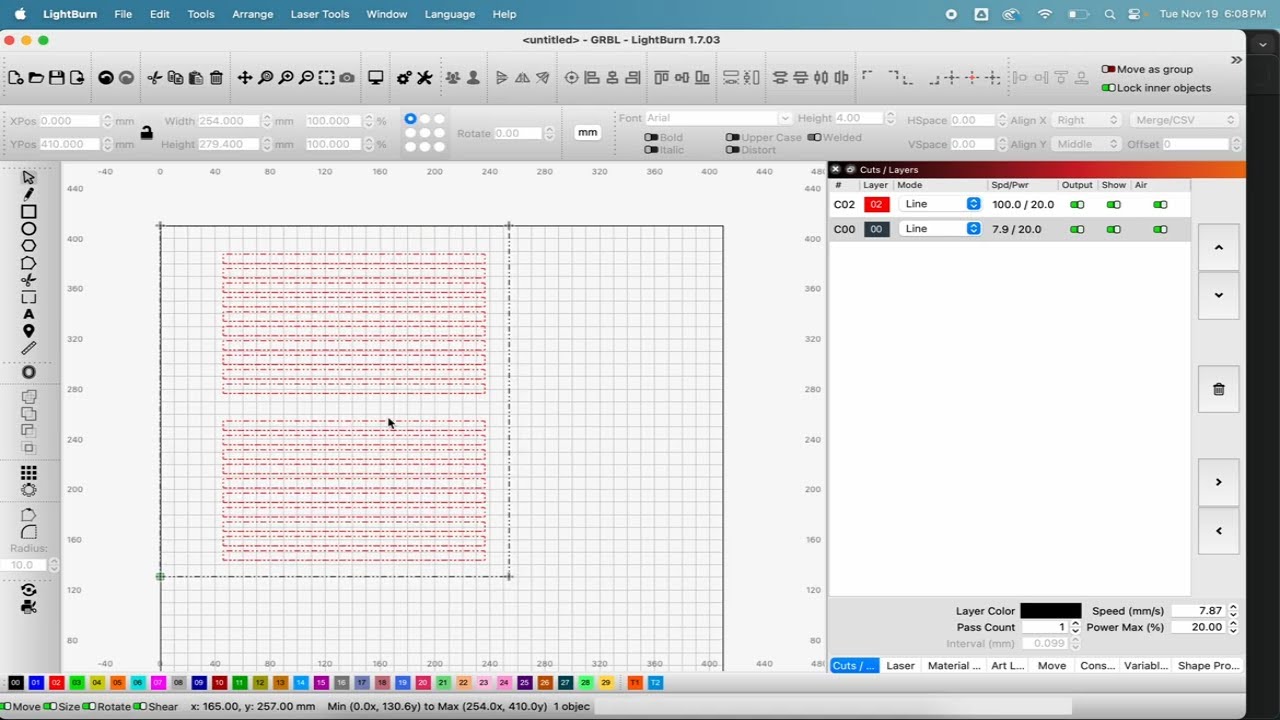Viewport: 1280px width, 720px height.
Task: Open the Grid Array tool
Action: [29, 473]
